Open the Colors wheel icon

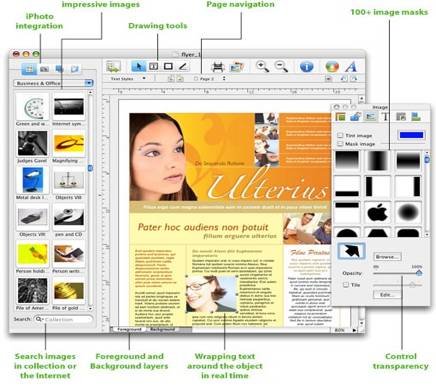pos(332,67)
